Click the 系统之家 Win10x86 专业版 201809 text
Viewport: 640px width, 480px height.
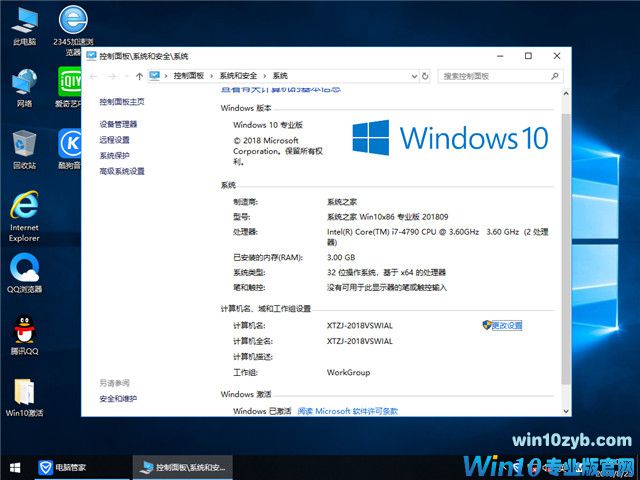(387, 217)
